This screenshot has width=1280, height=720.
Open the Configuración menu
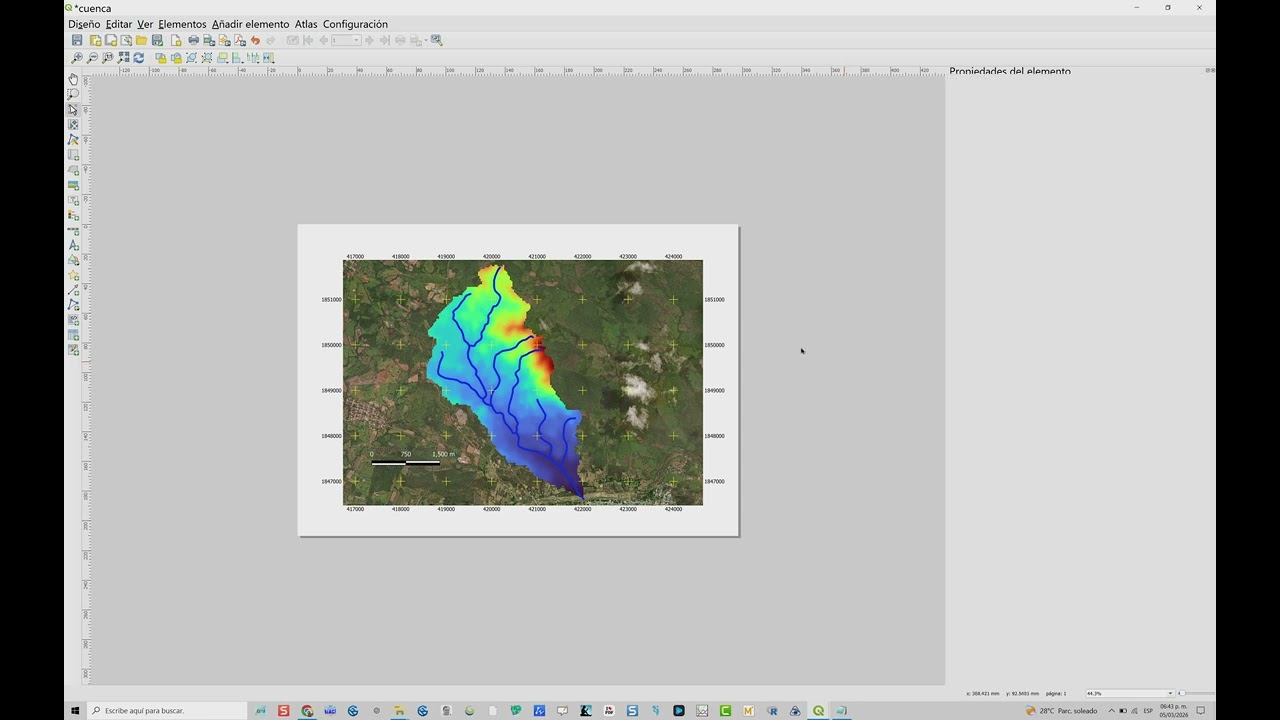(x=355, y=24)
